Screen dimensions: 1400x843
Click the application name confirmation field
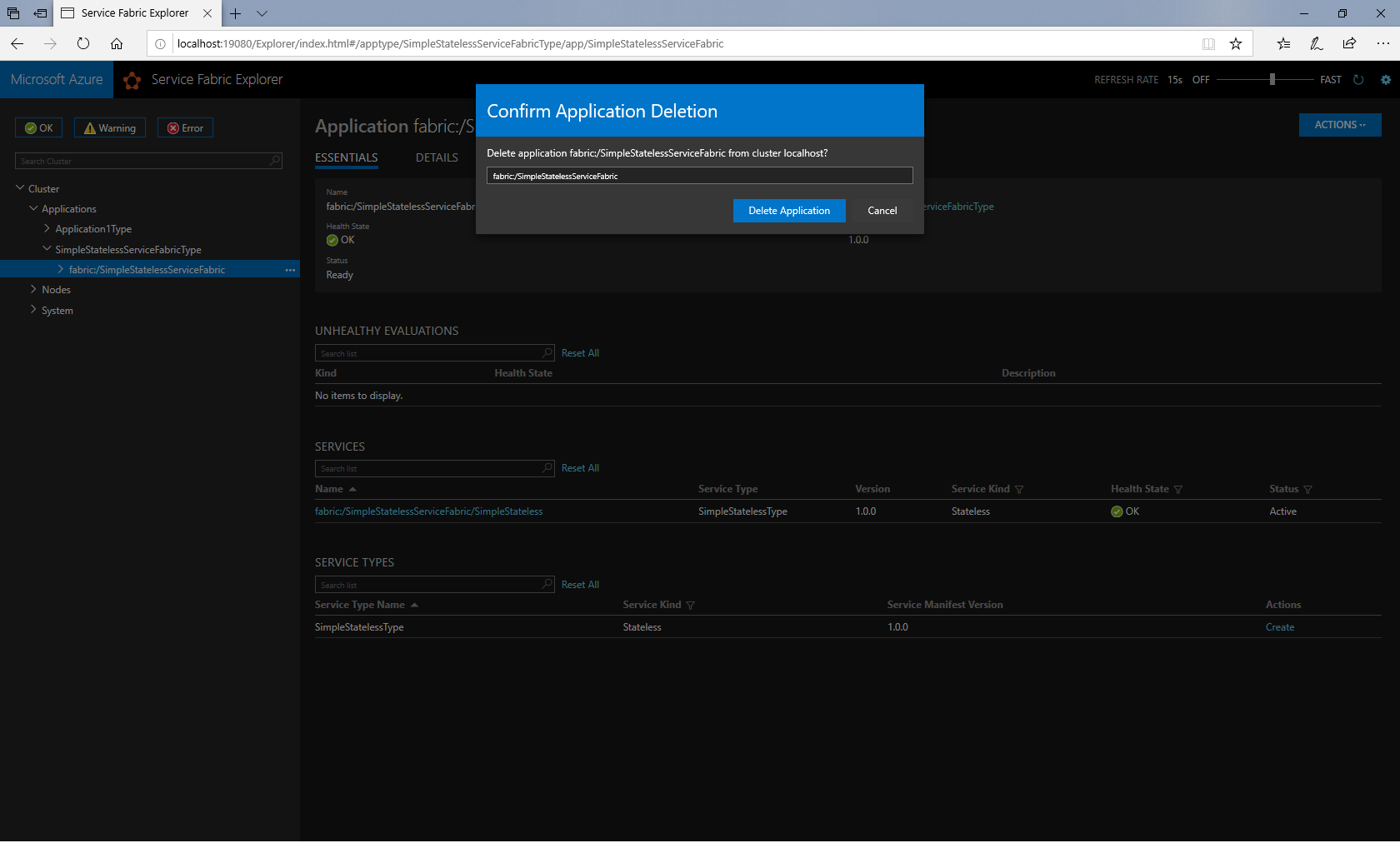click(699, 176)
